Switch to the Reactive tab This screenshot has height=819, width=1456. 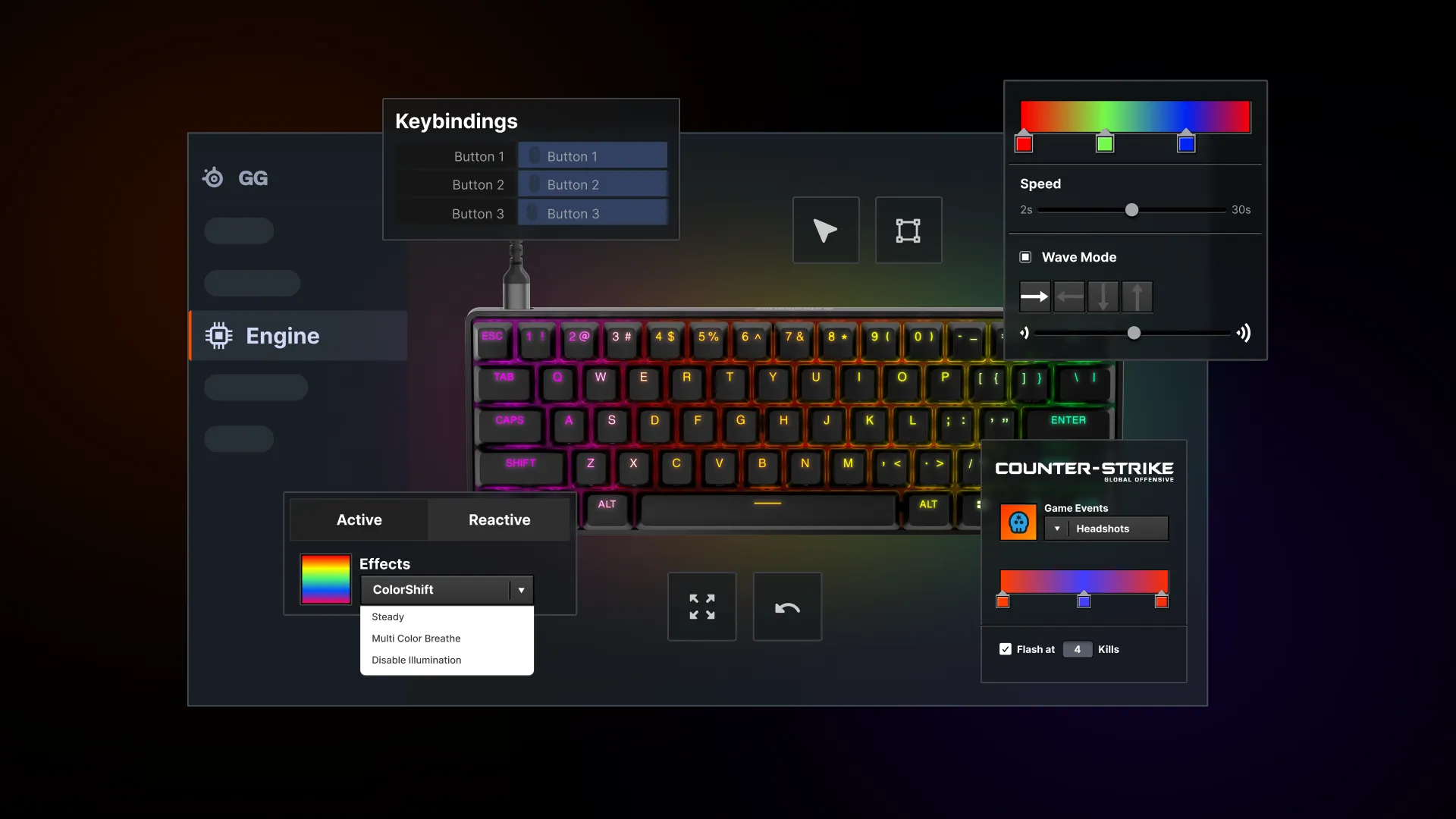point(499,519)
